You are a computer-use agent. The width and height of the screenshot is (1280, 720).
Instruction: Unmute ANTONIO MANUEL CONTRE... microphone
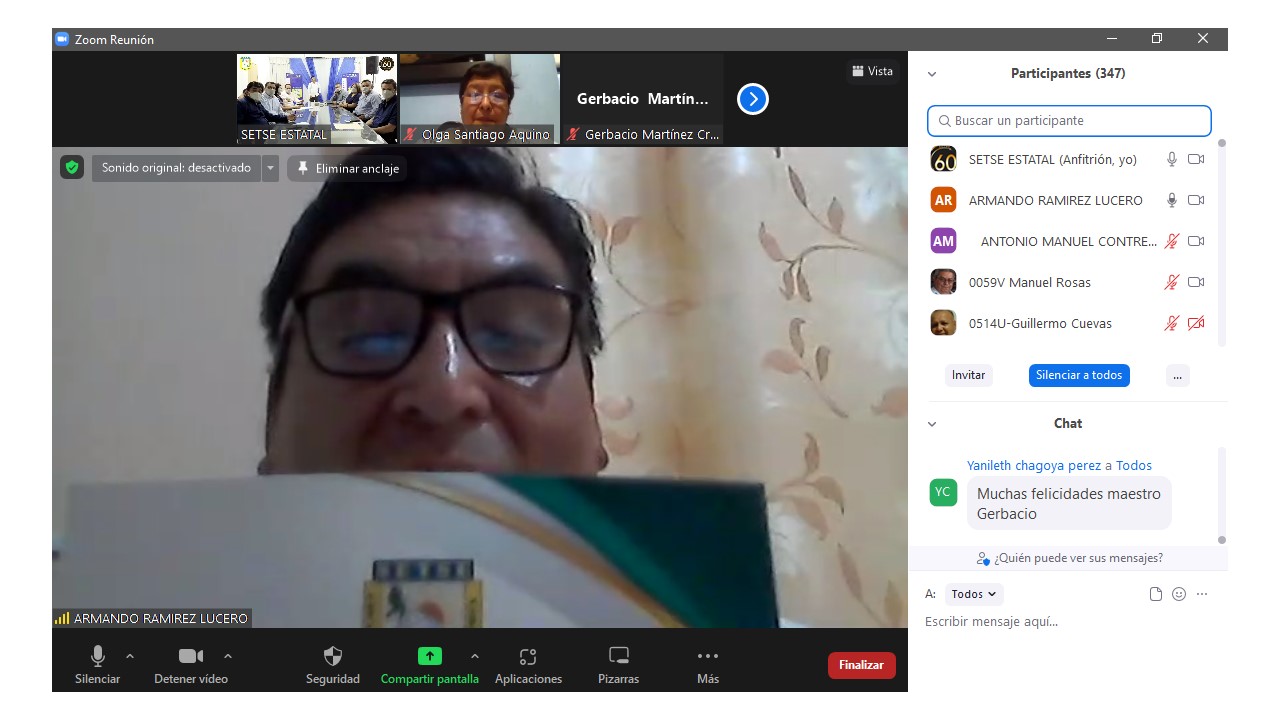1172,241
